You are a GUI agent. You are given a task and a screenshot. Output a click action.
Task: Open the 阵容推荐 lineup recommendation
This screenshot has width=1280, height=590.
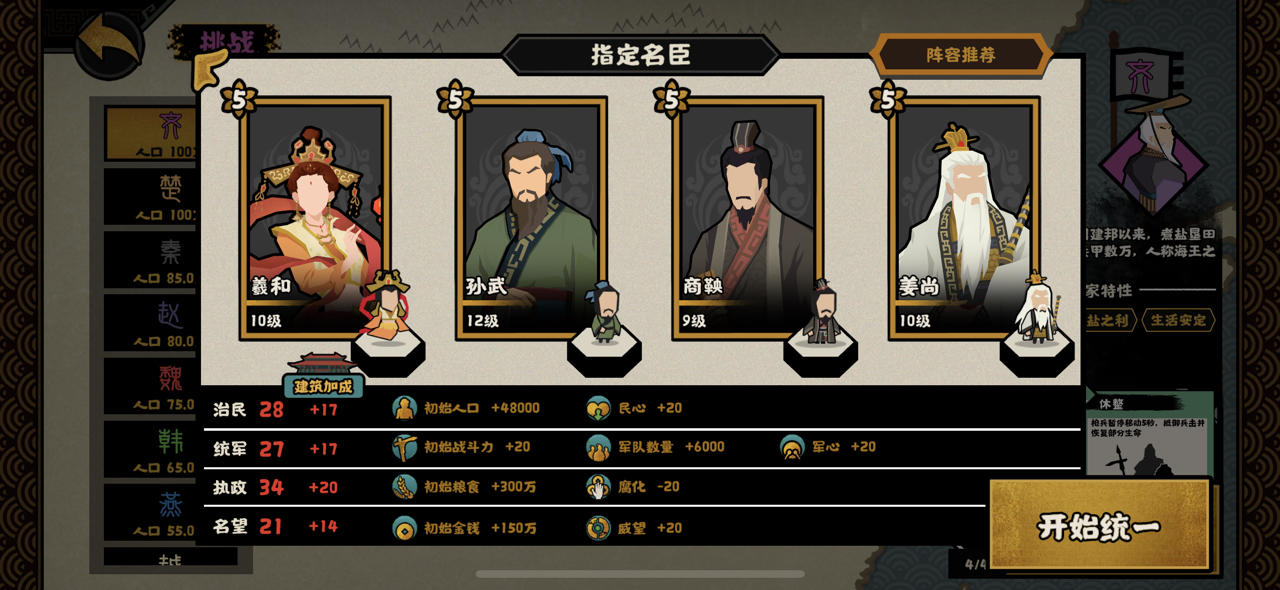961,55
